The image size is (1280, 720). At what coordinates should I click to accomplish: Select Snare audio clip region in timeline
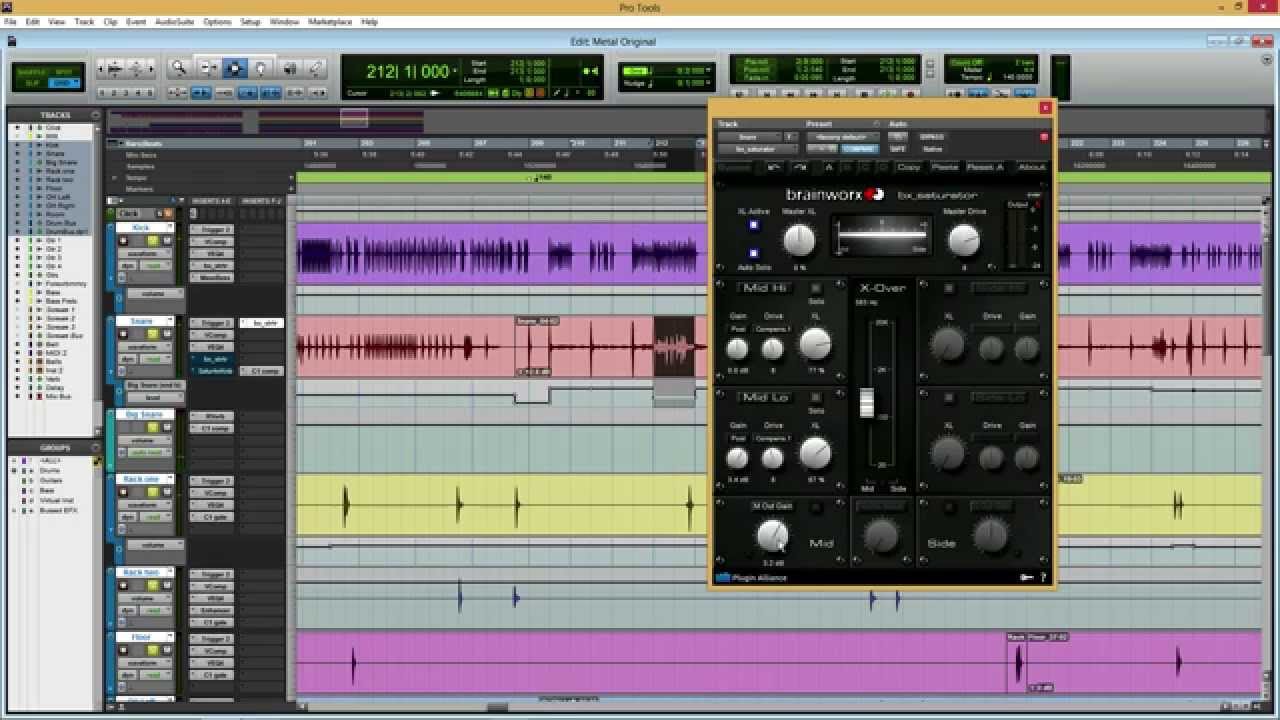(674, 347)
